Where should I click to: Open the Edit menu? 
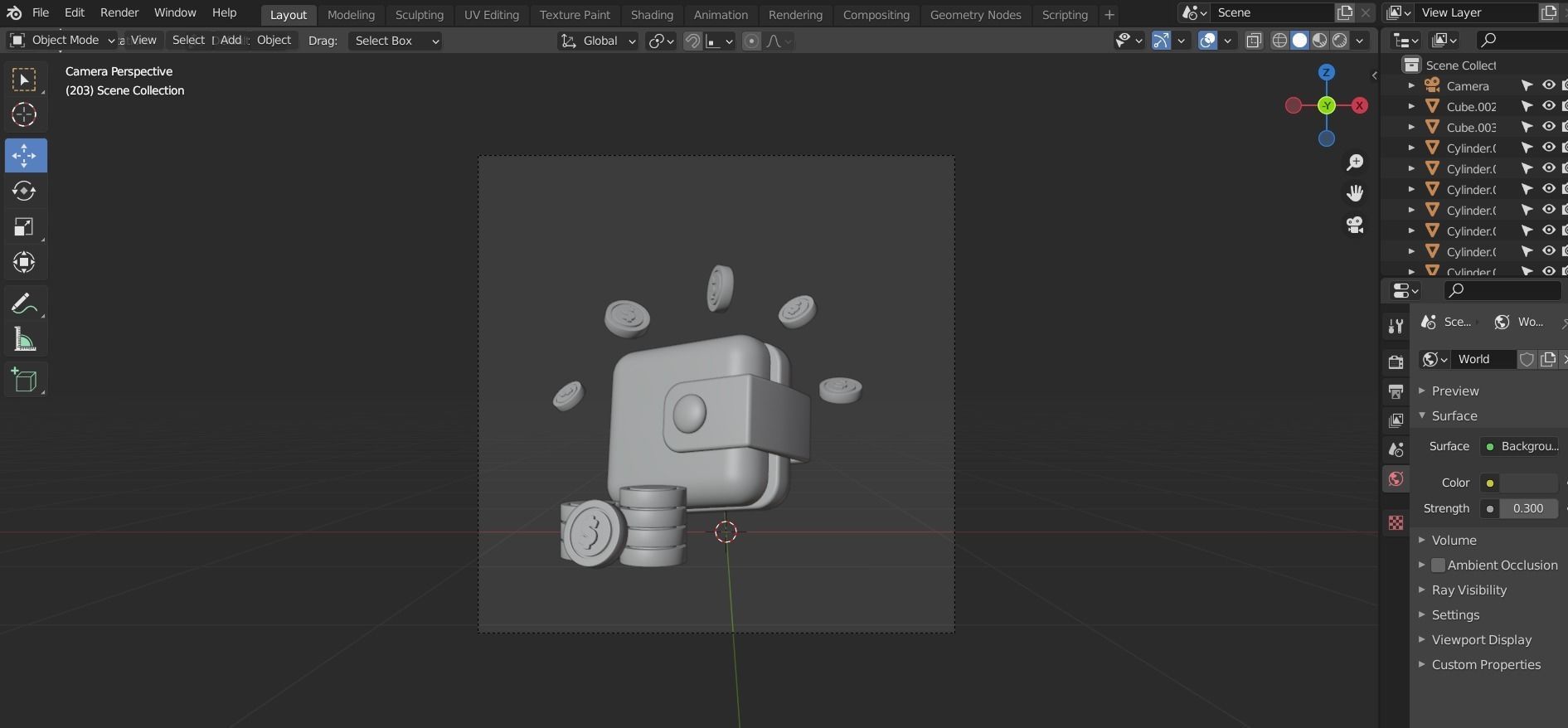75,13
